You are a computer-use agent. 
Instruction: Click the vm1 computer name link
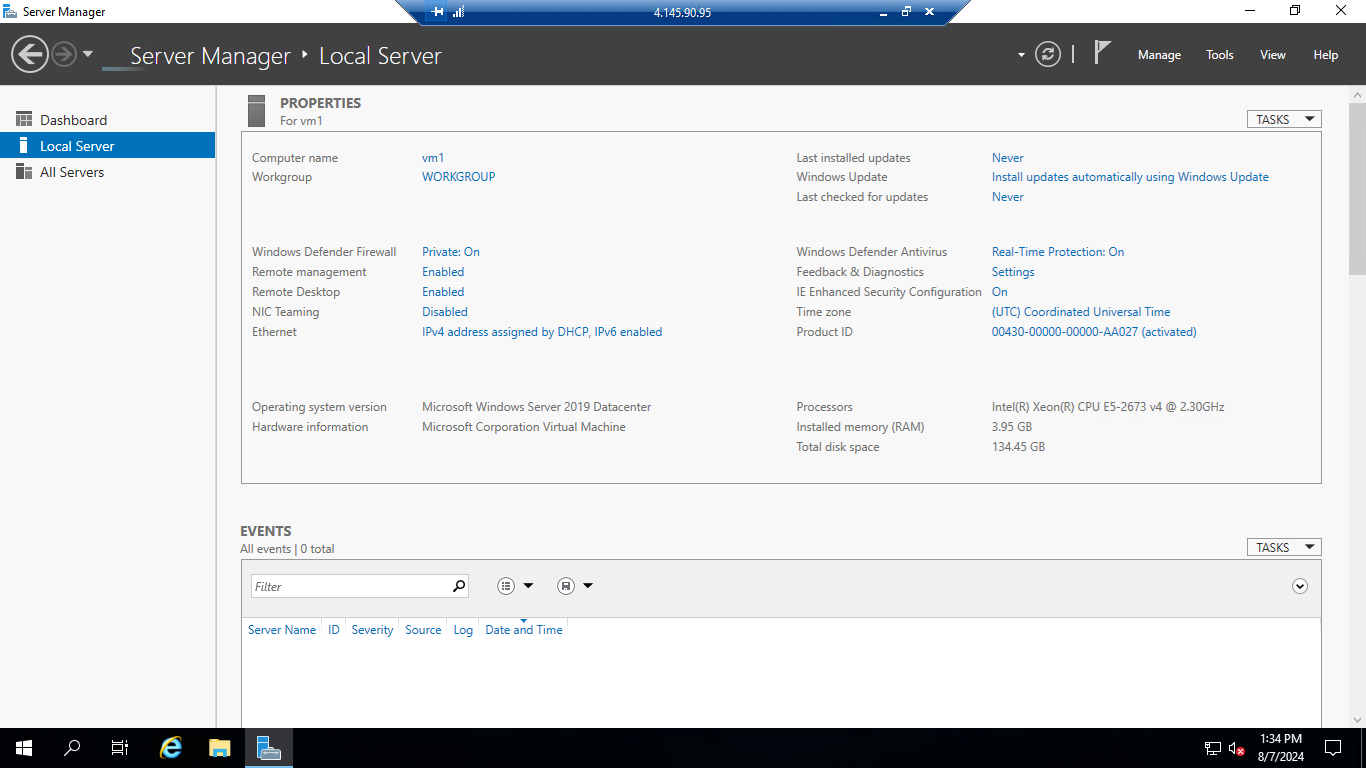click(433, 158)
